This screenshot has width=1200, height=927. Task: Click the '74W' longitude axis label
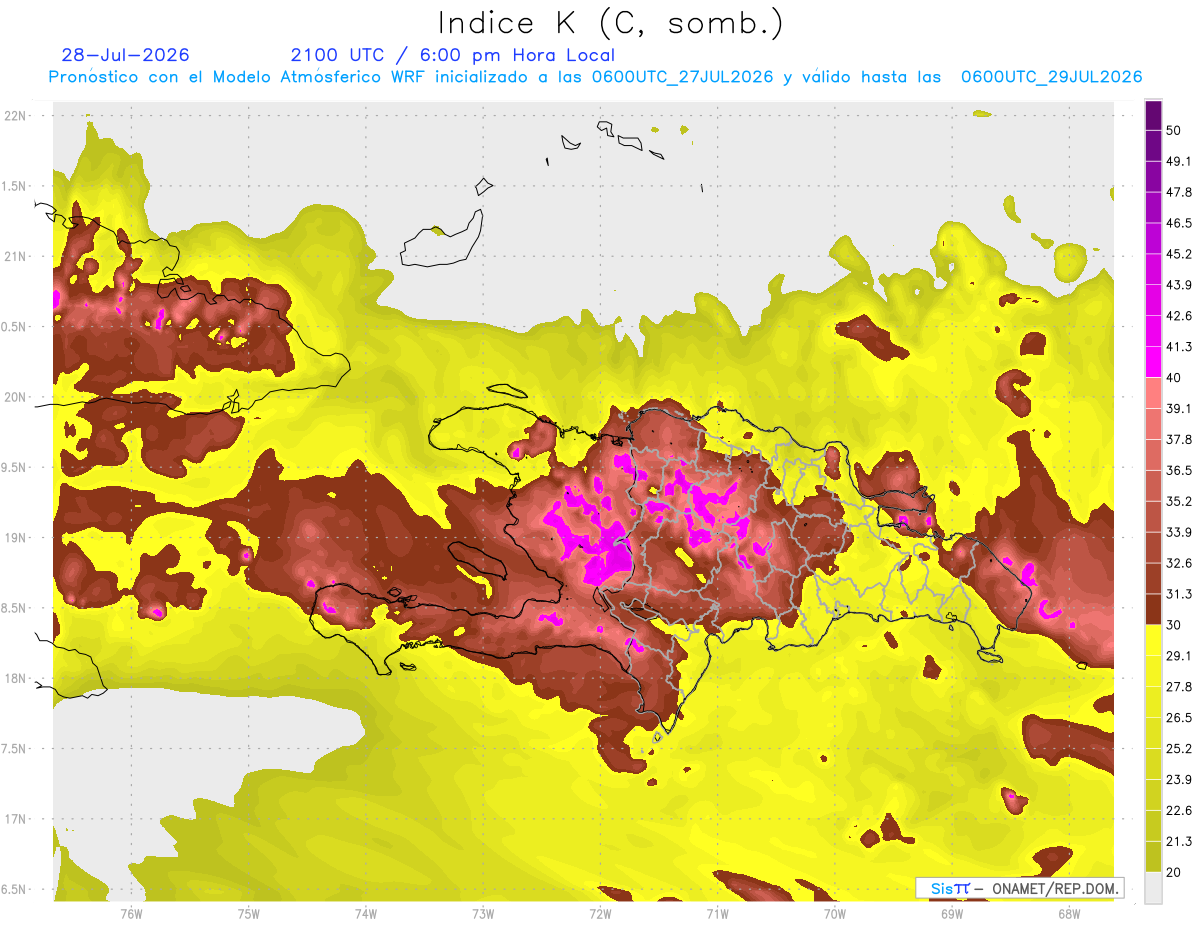[366, 913]
